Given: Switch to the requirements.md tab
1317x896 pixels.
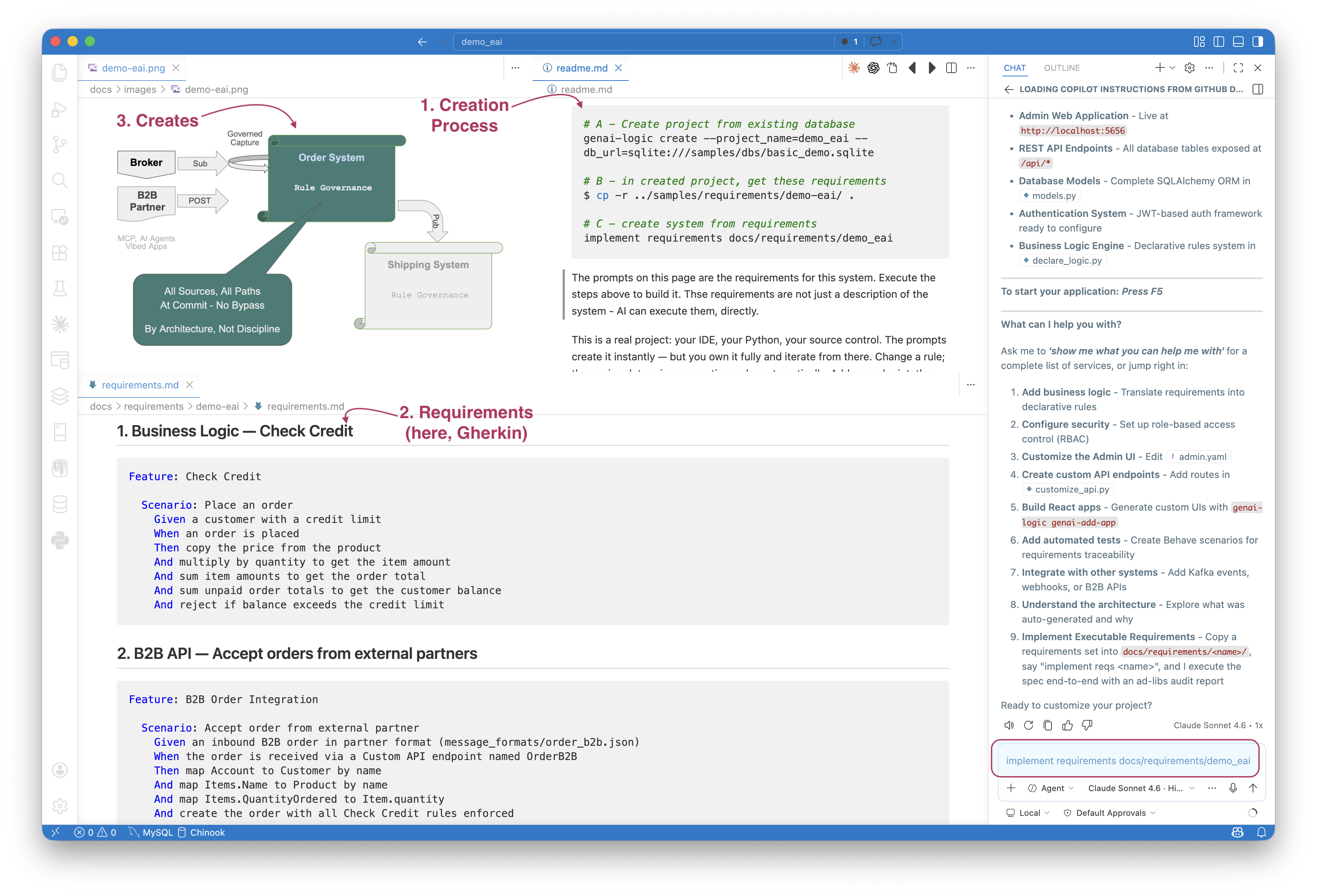Looking at the screenshot, I should (139, 385).
